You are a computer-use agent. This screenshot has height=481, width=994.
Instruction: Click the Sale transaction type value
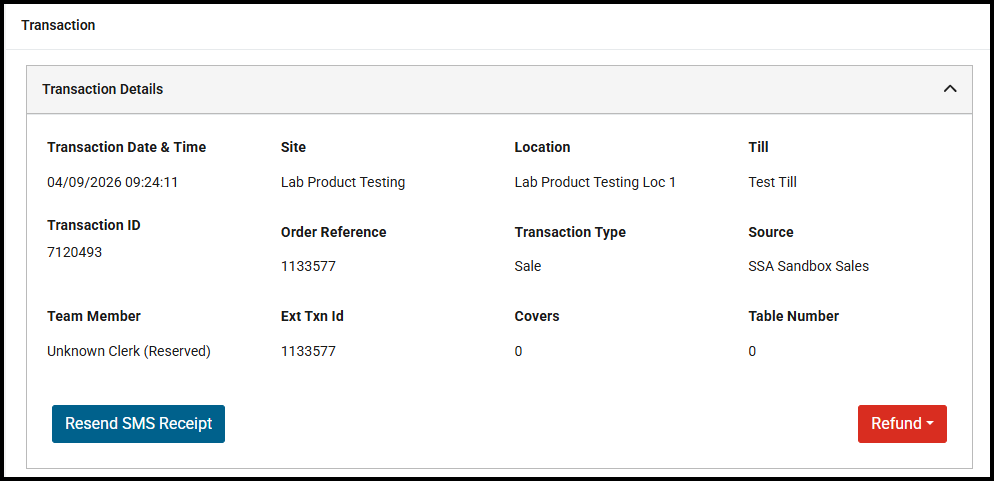coord(528,267)
